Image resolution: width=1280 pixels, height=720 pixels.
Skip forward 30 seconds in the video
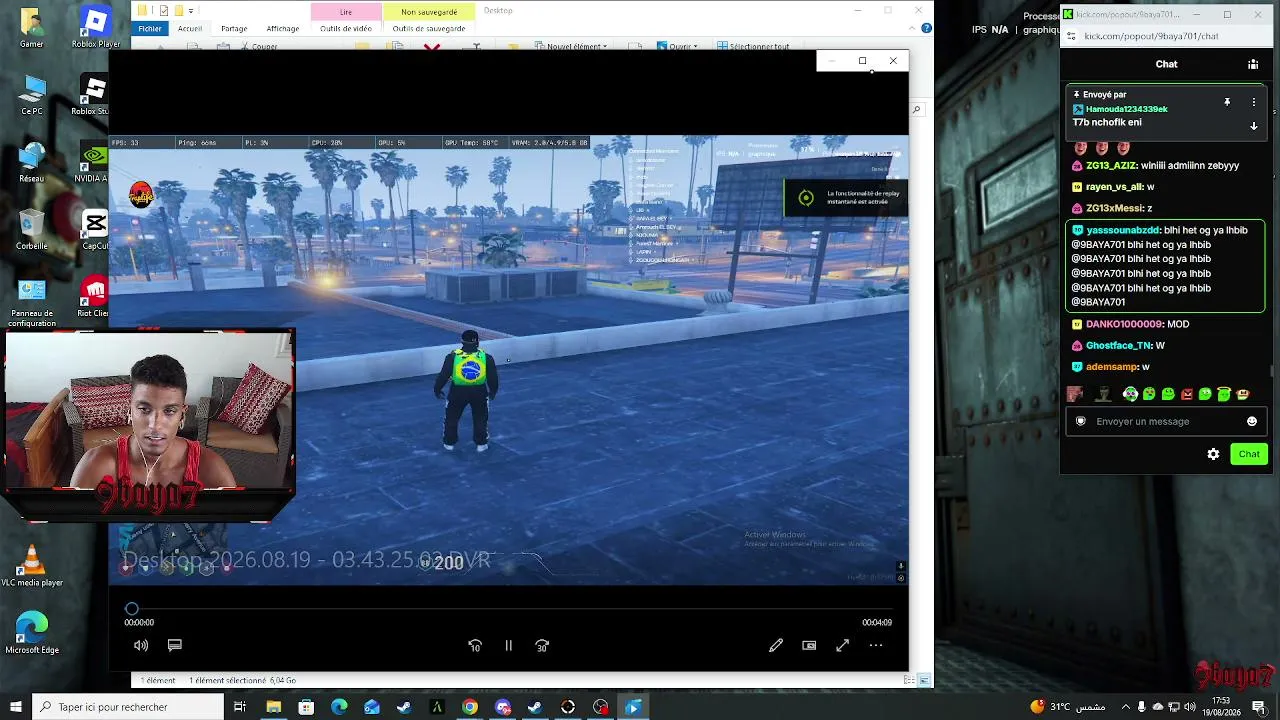(542, 646)
